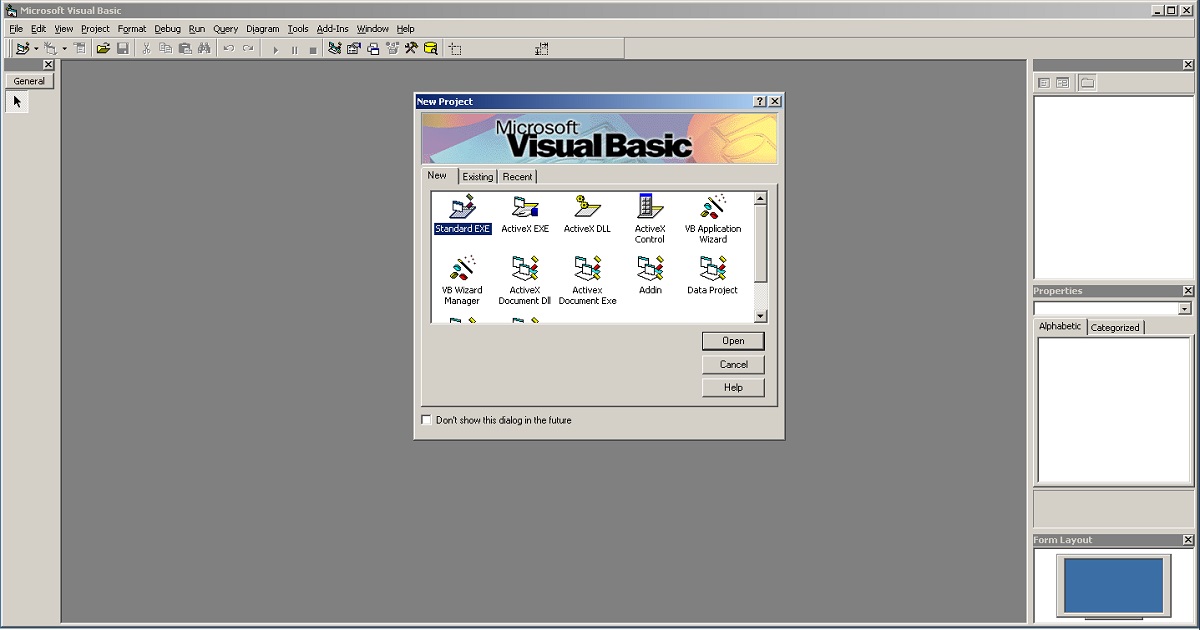Click the project list scroll up arrow
1200x630 pixels.
click(x=760, y=198)
